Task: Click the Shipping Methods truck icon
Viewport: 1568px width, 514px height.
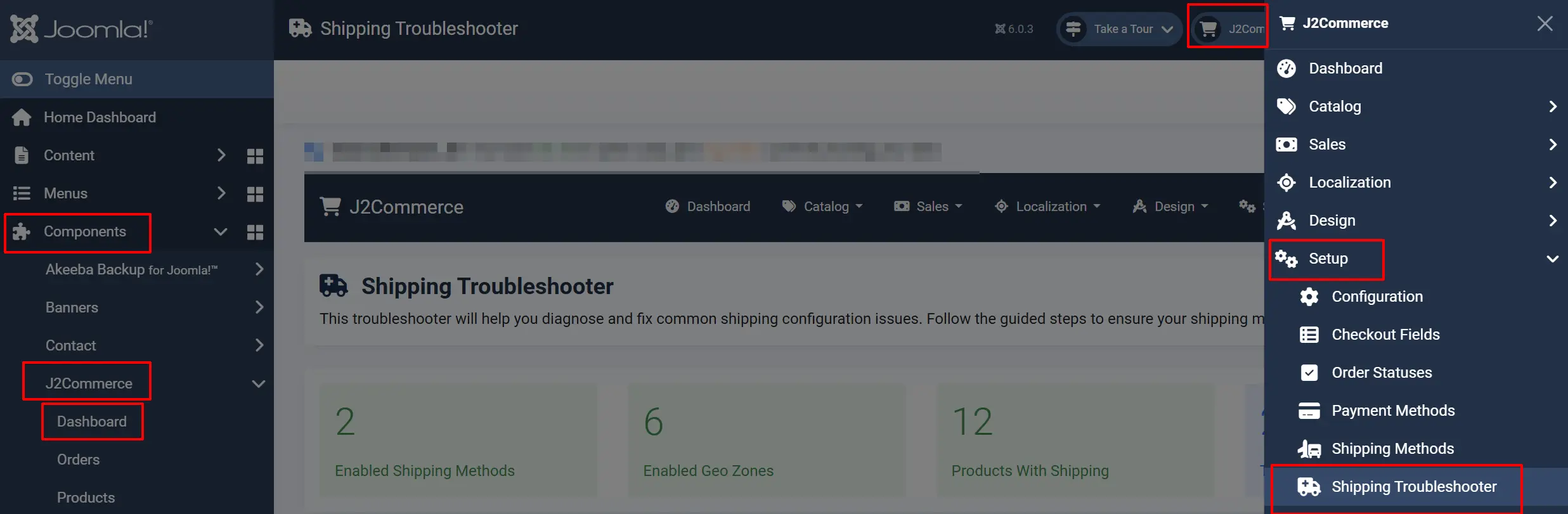Action: (1309, 449)
